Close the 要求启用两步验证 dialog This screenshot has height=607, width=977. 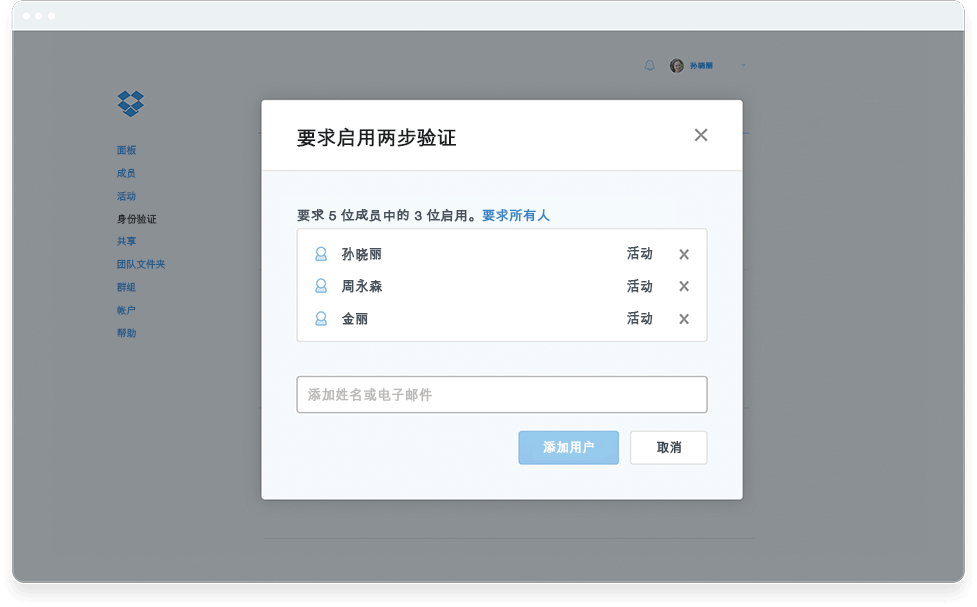[701, 134]
